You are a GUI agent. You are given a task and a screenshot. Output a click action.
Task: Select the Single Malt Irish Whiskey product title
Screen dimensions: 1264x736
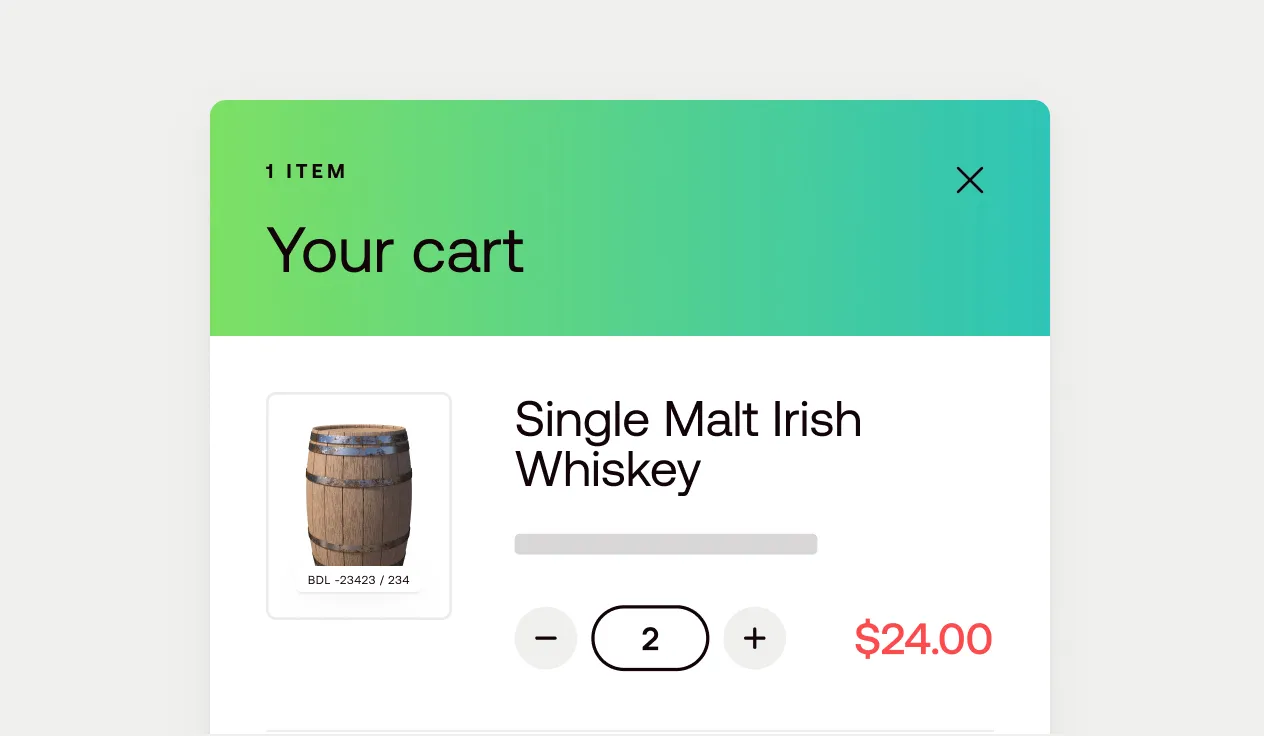688,444
